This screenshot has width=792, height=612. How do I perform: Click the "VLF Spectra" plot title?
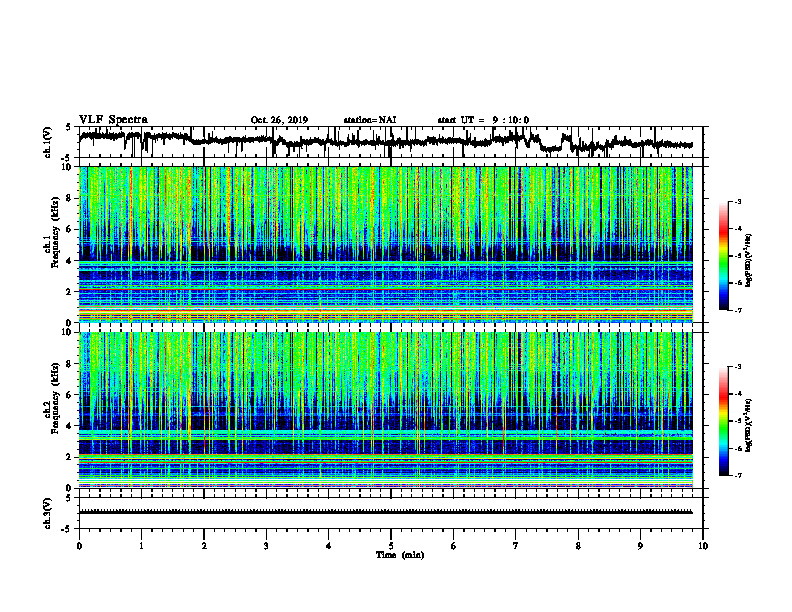tap(113, 120)
